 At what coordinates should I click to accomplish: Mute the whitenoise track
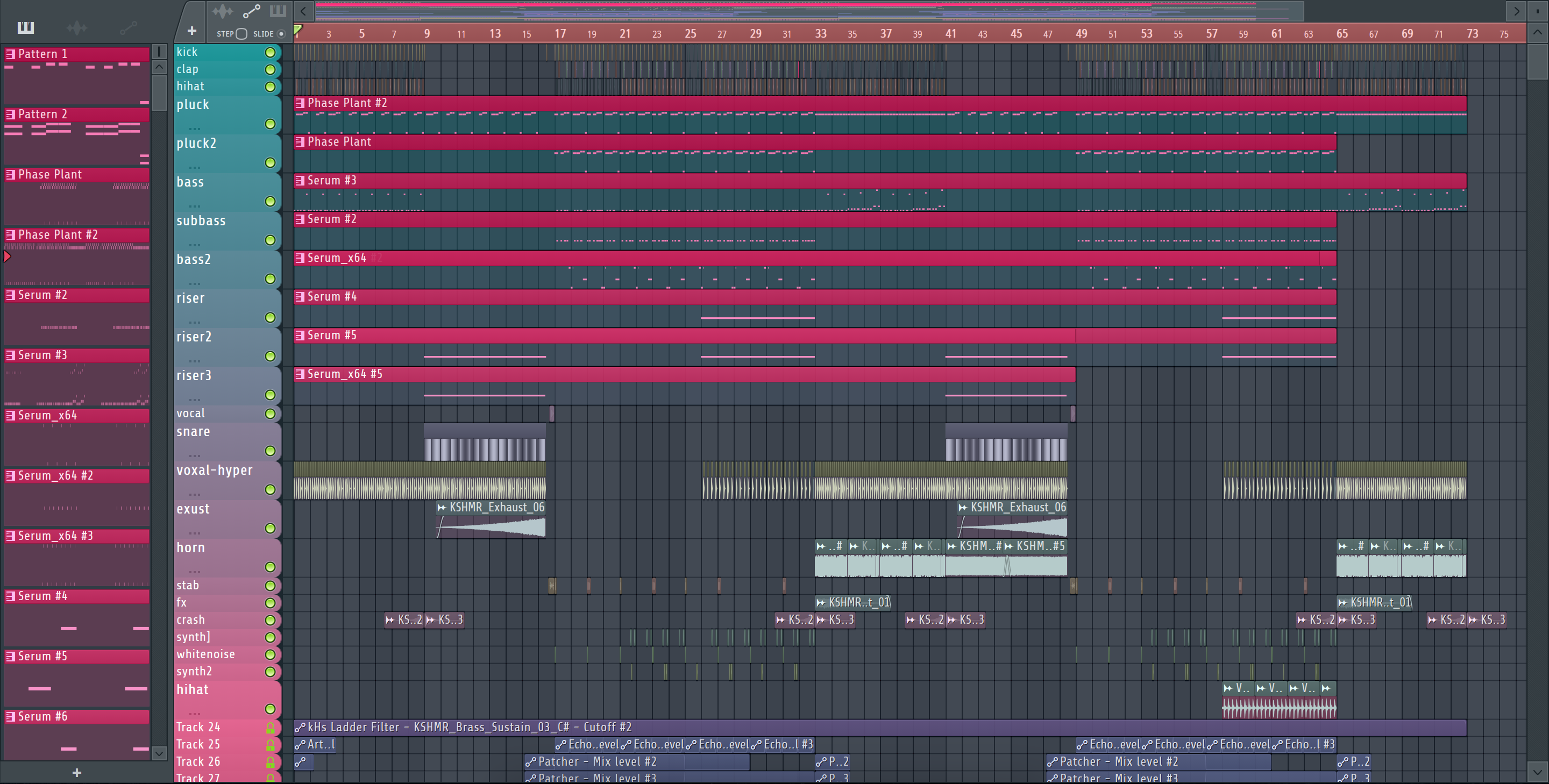(270, 654)
